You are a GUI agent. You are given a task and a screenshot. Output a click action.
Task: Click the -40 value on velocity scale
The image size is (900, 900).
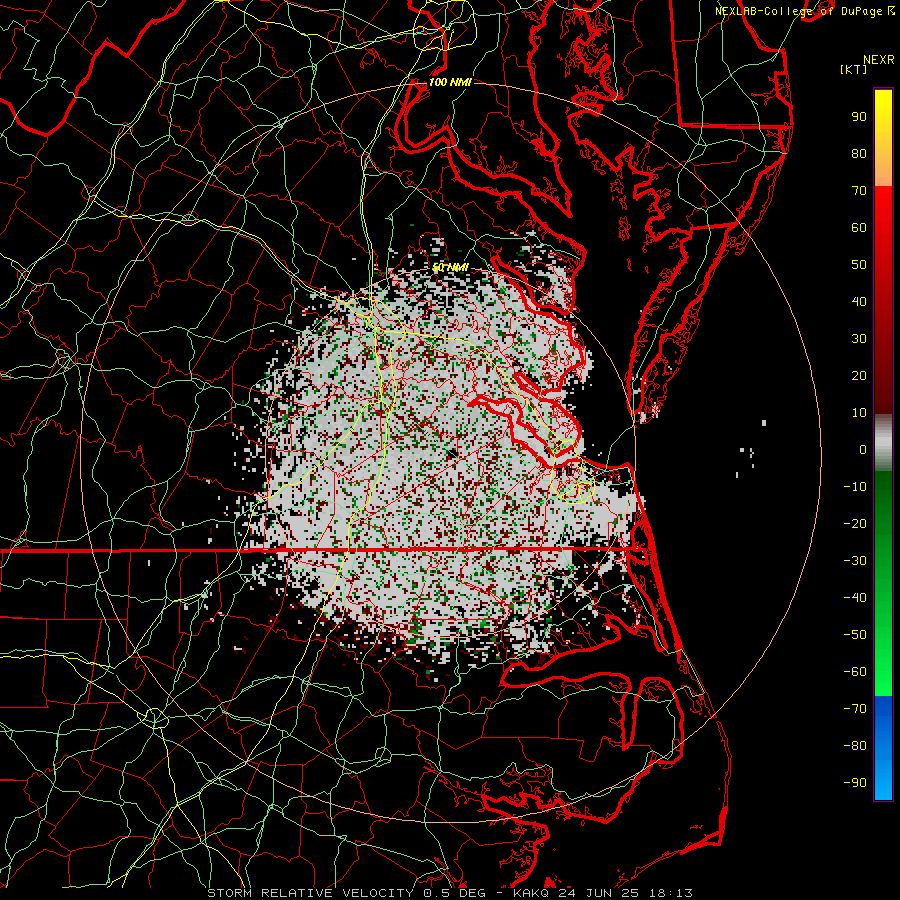855,598
